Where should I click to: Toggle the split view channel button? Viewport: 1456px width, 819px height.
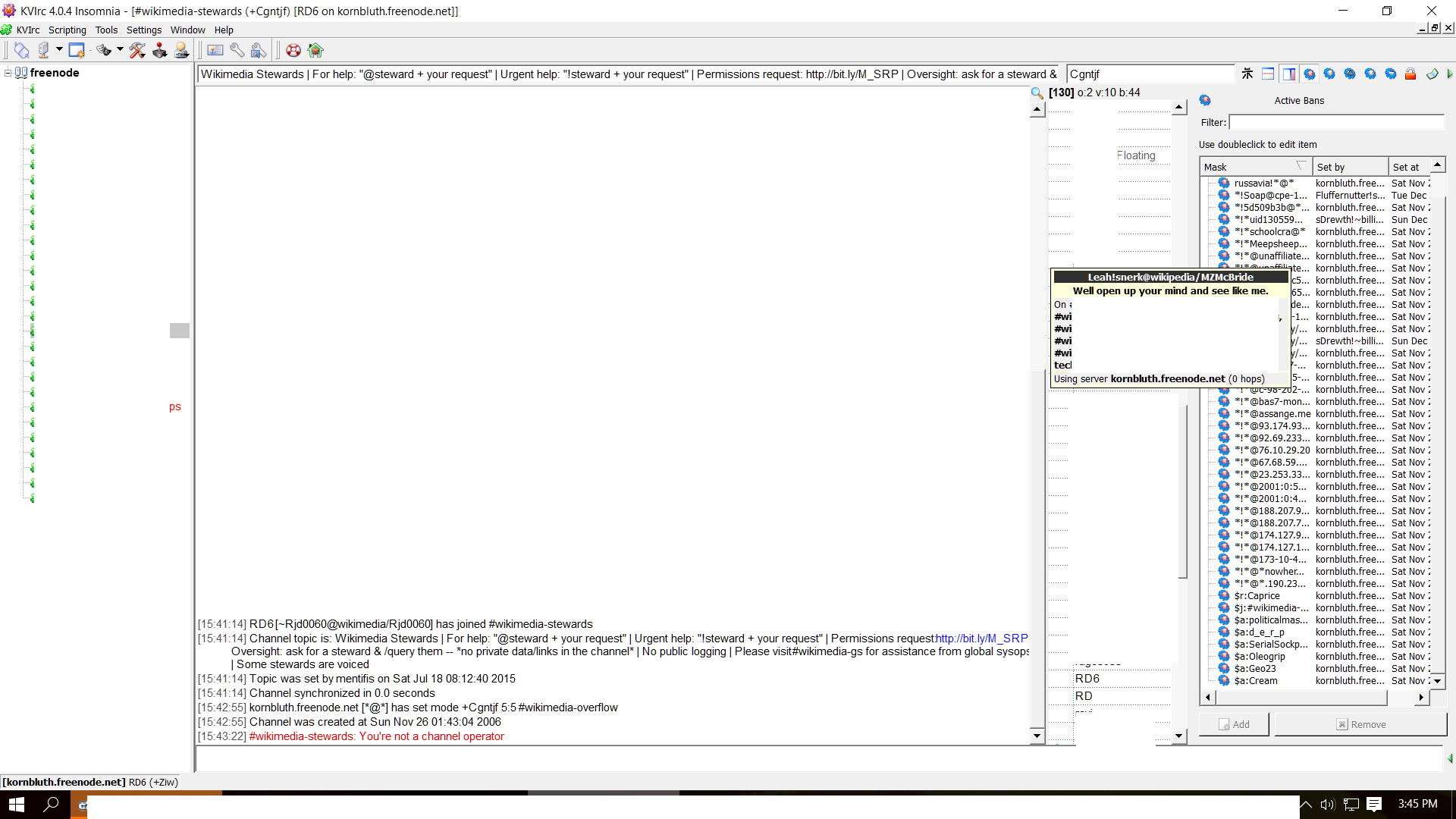(1268, 74)
